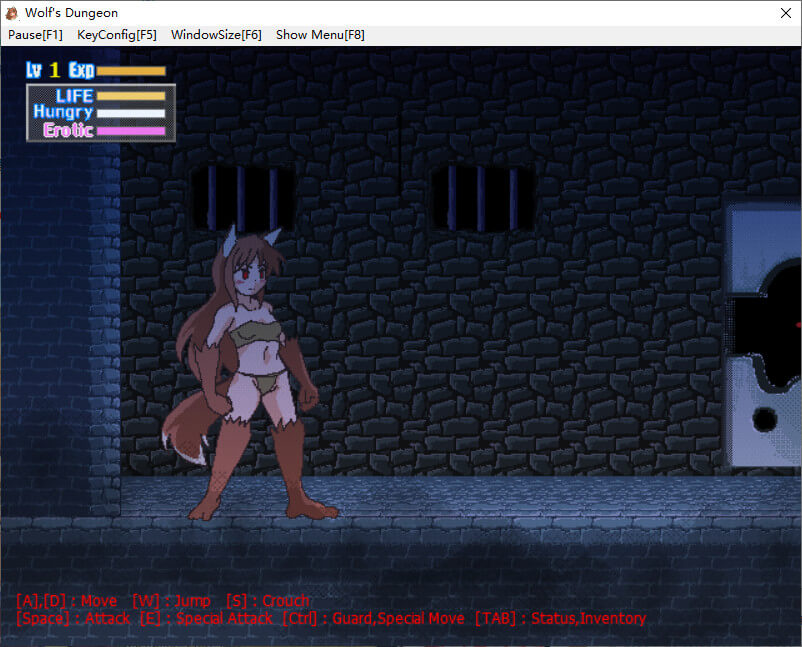Click the broken door on the right

[764, 335]
